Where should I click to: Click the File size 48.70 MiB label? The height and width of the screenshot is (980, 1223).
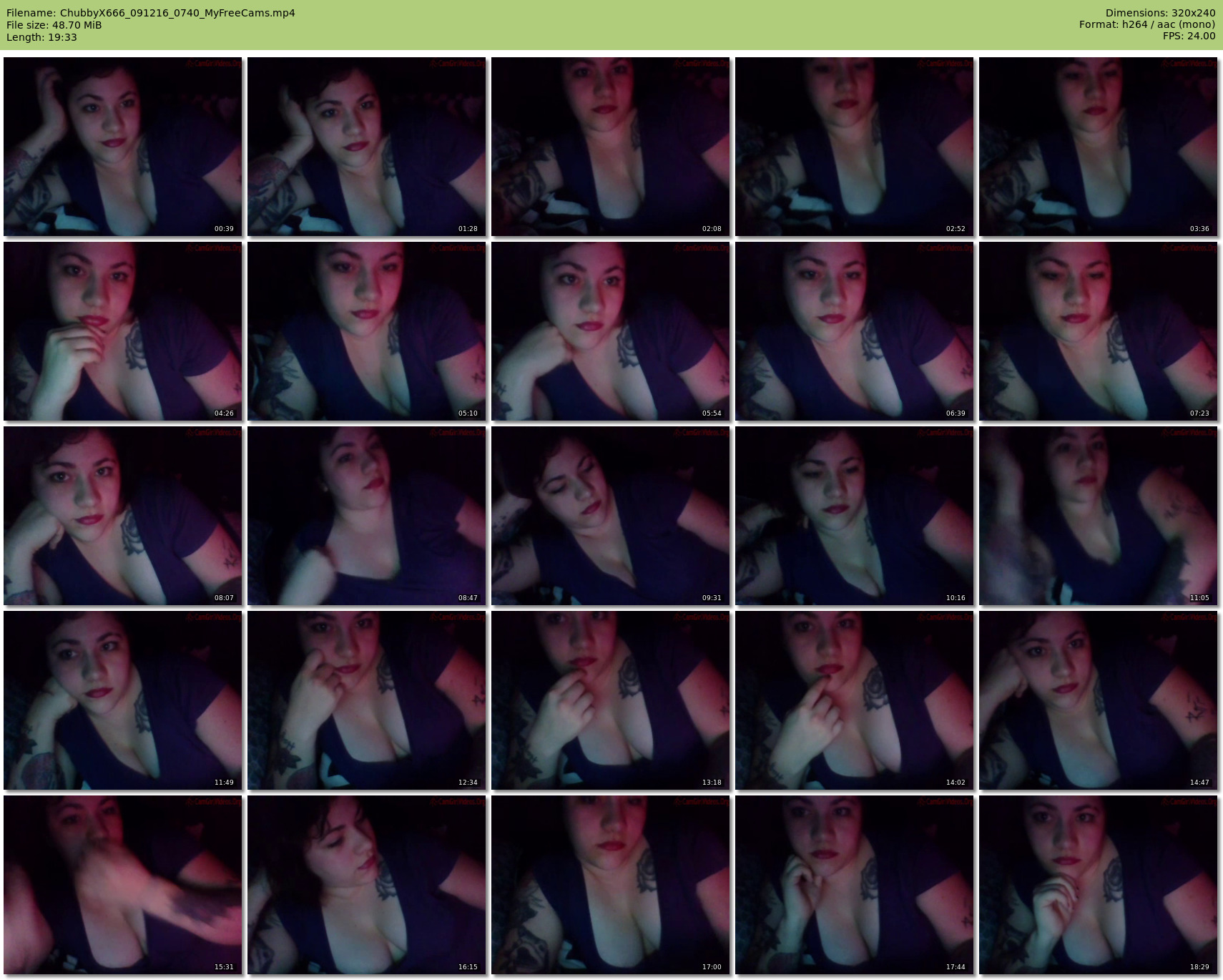pyautogui.click(x=54, y=25)
